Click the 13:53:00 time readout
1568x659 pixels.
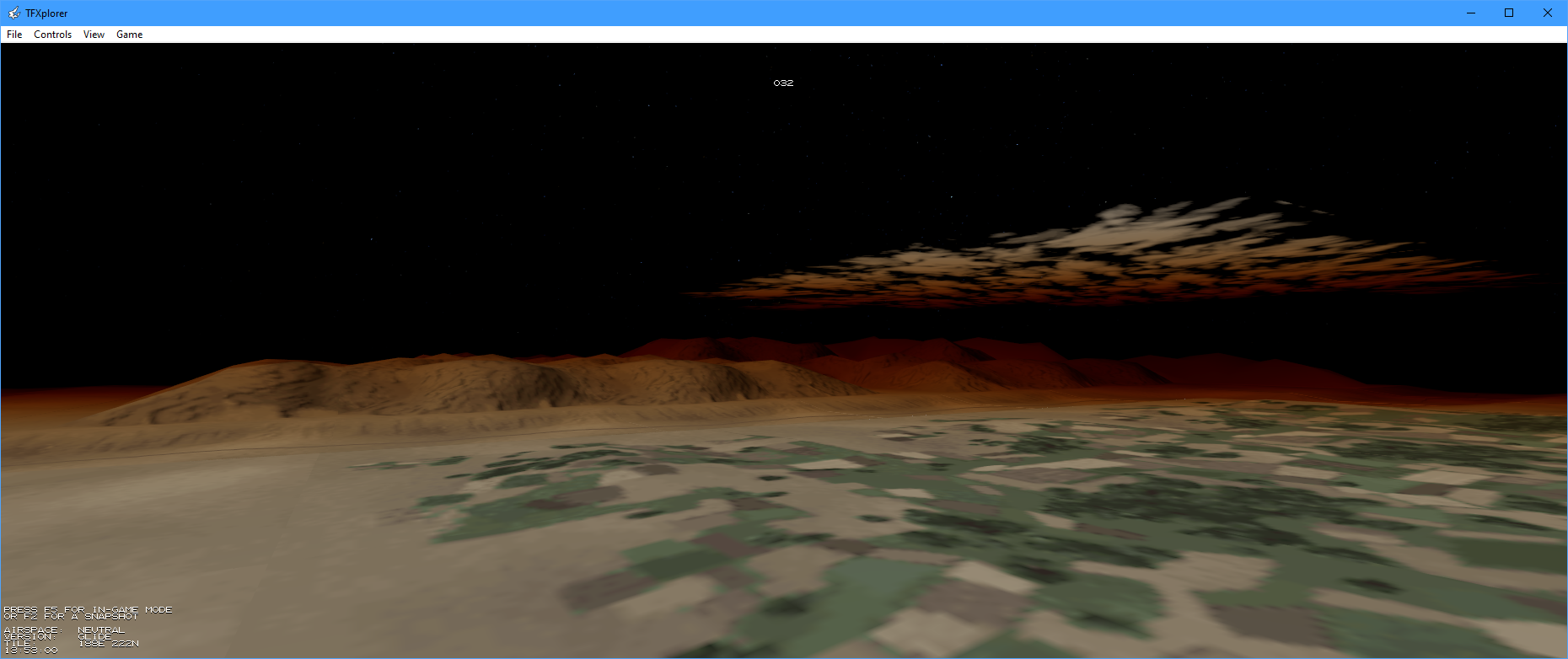pos(31,651)
